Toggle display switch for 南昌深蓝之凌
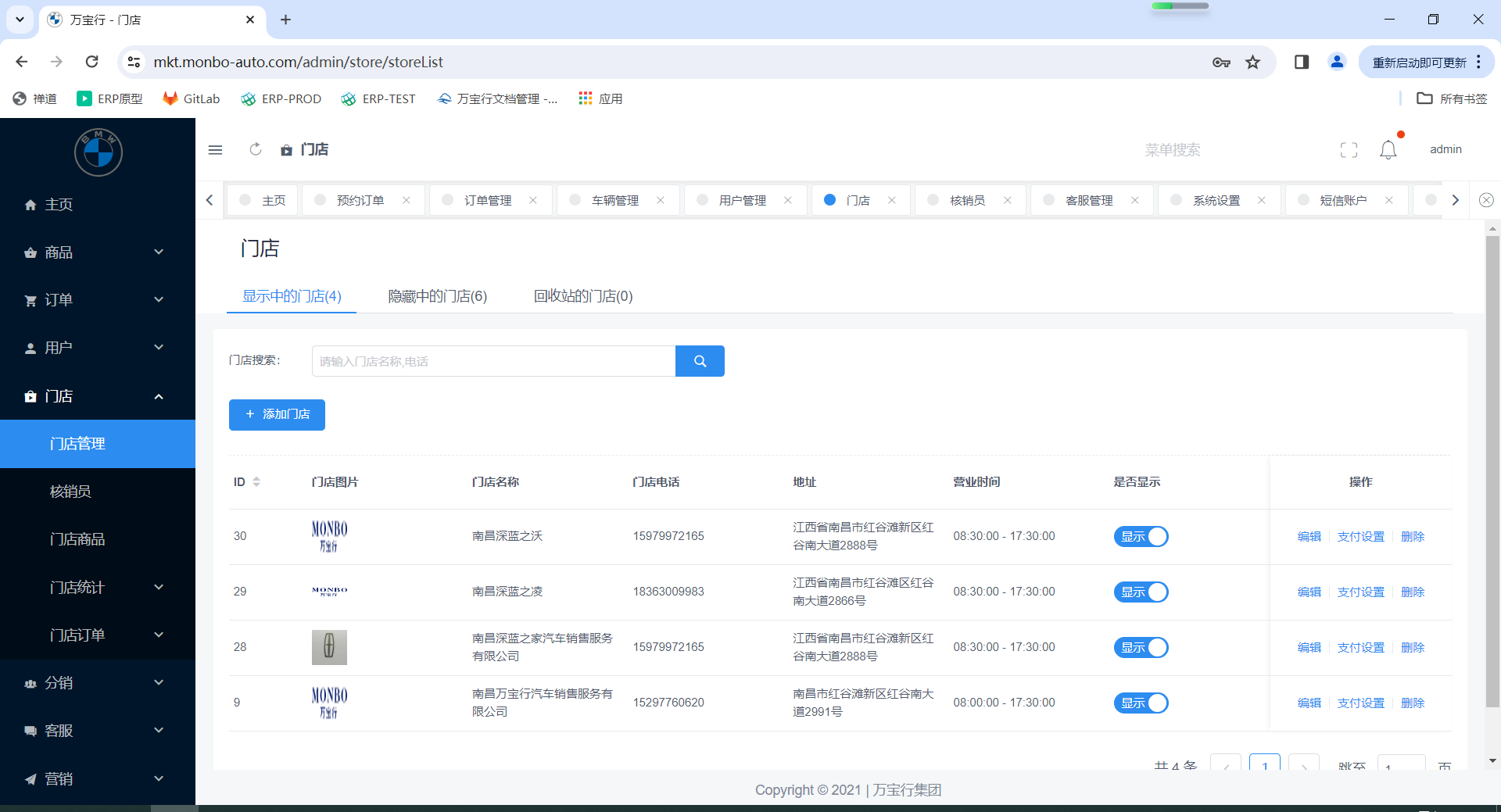Viewport: 1501px width, 812px height. coord(1141,592)
